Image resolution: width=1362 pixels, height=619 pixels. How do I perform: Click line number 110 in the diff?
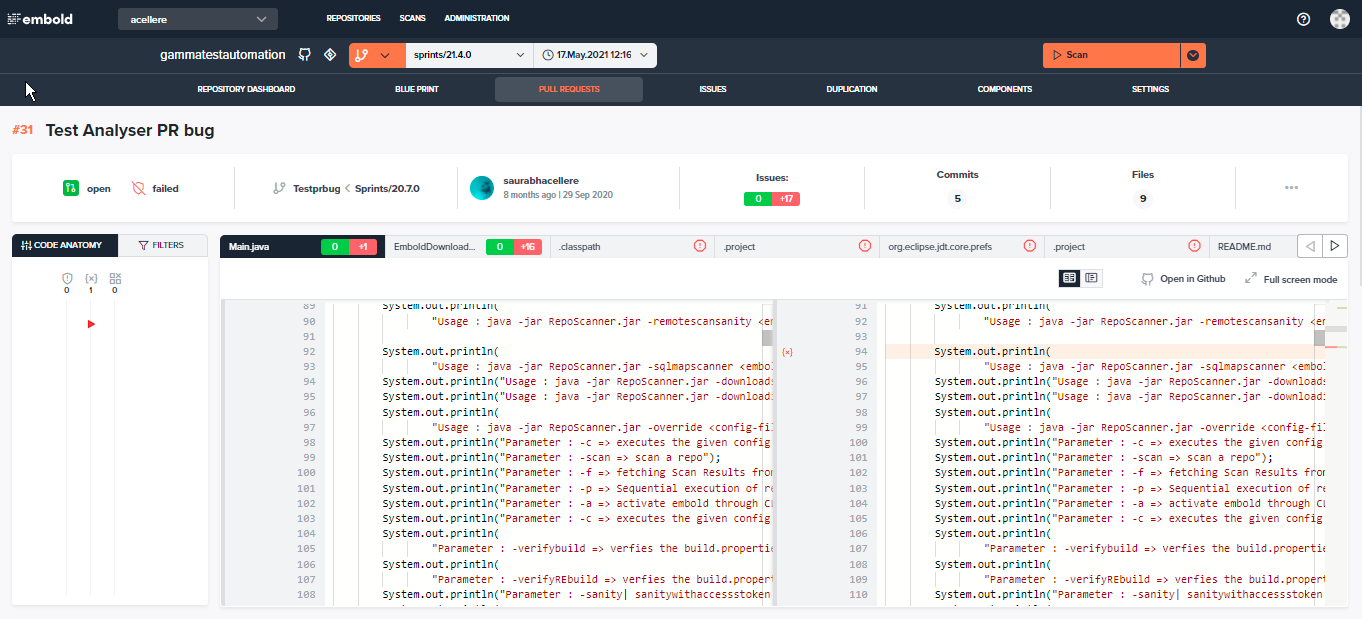859,595
